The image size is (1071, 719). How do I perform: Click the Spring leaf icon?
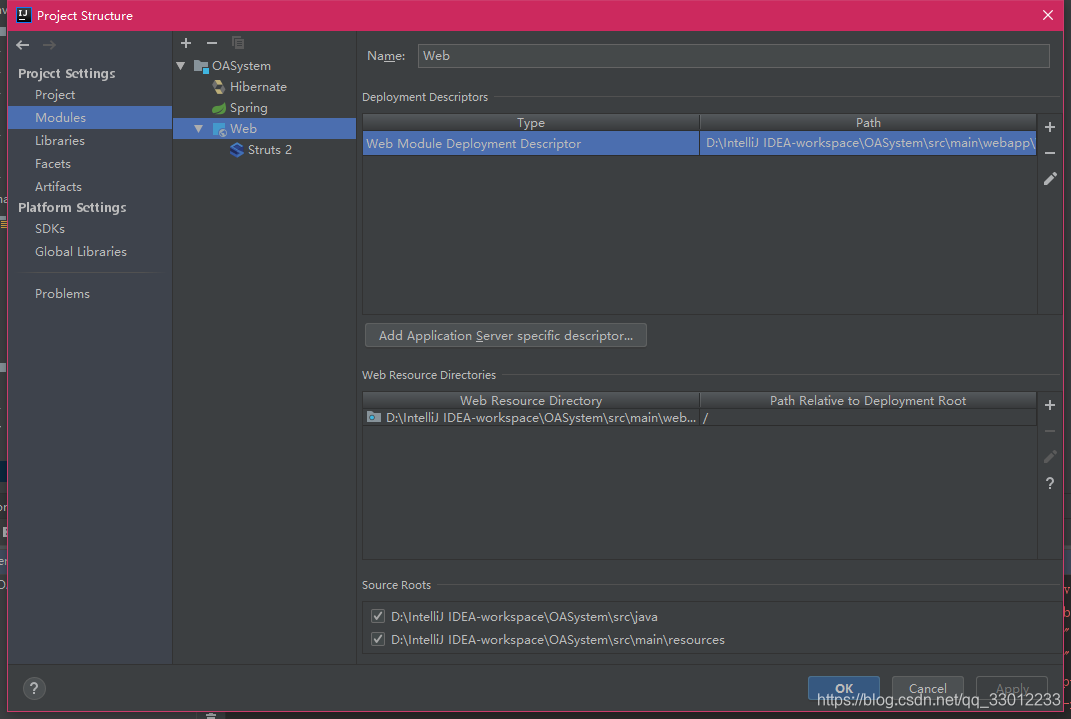tap(219, 108)
